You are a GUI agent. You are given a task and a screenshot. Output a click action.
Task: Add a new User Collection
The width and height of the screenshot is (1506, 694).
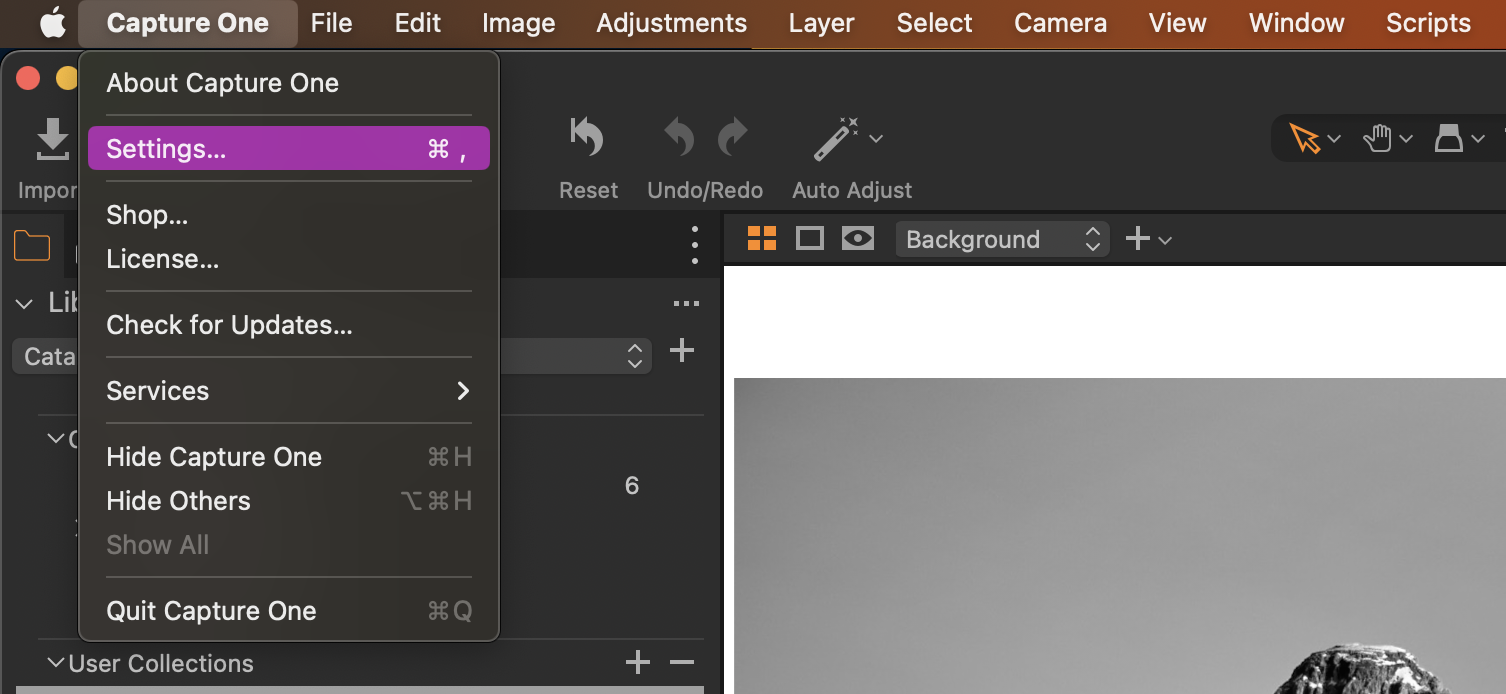(x=637, y=662)
